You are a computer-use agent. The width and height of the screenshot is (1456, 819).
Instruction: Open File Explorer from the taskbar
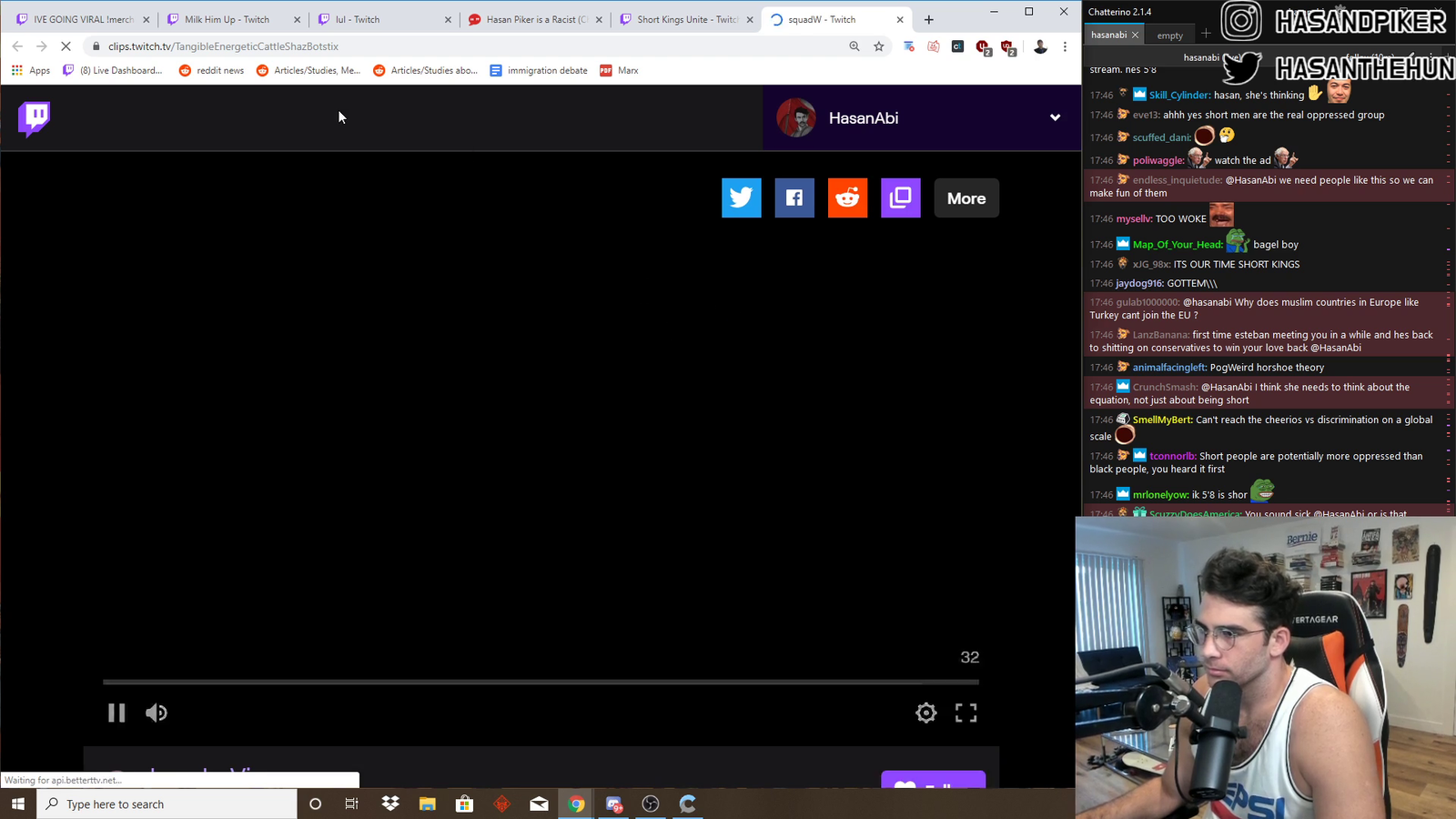[428, 804]
